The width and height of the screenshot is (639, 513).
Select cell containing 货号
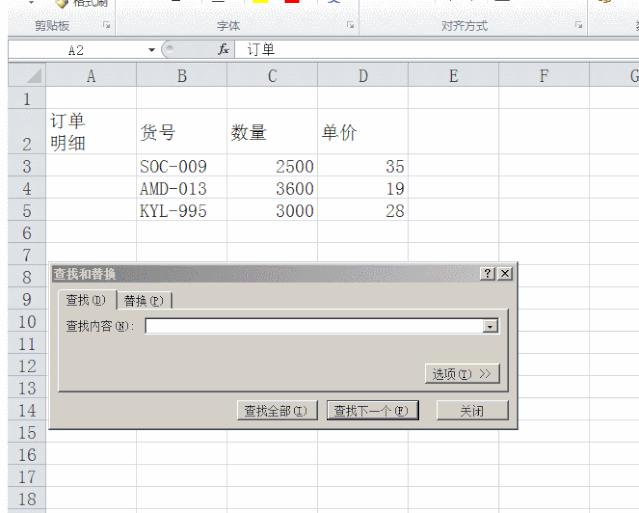[x=182, y=132]
